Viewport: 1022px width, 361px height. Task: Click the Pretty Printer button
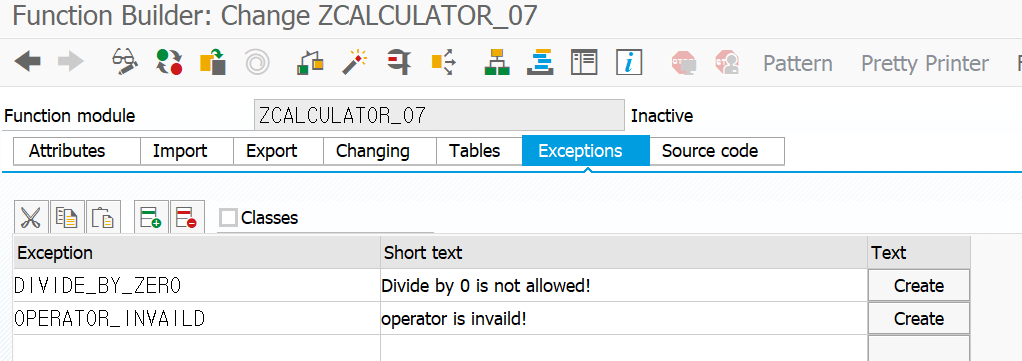point(925,63)
